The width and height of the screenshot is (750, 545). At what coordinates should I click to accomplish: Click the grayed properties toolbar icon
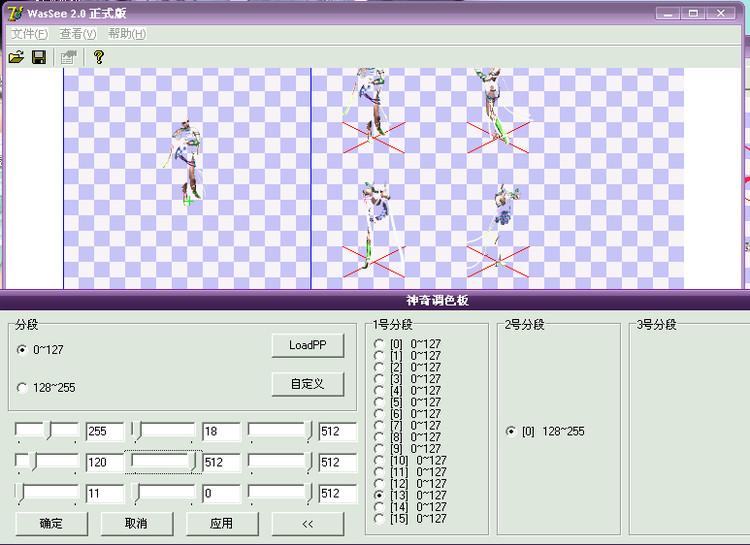click(x=68, y=57)
